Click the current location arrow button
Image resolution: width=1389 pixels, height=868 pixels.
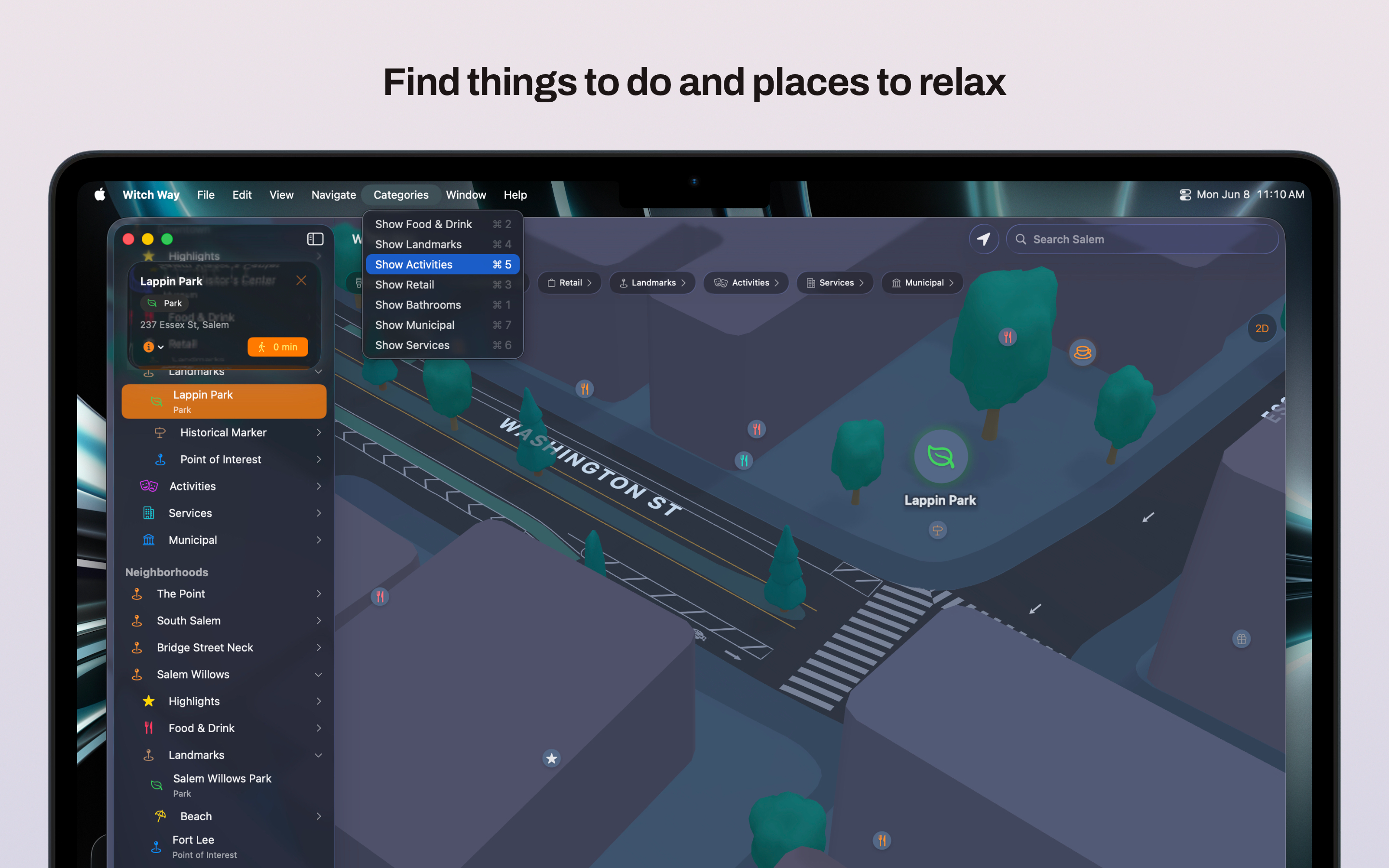click(984, 239)
